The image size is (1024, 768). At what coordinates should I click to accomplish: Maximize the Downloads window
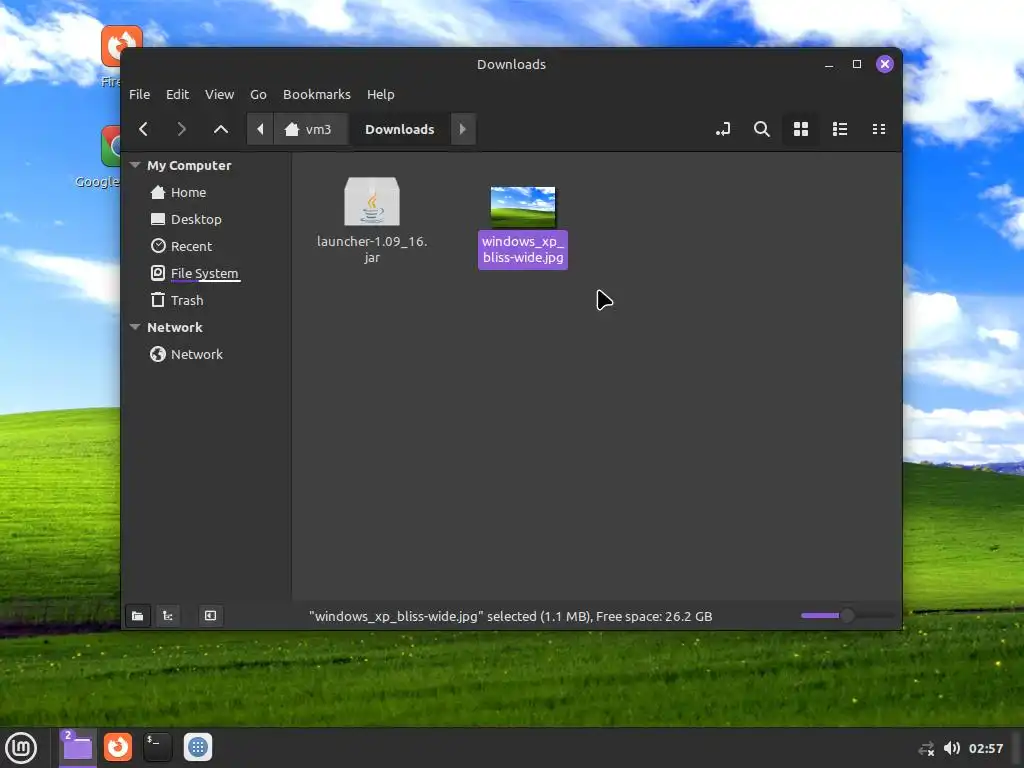pos(857,64)
